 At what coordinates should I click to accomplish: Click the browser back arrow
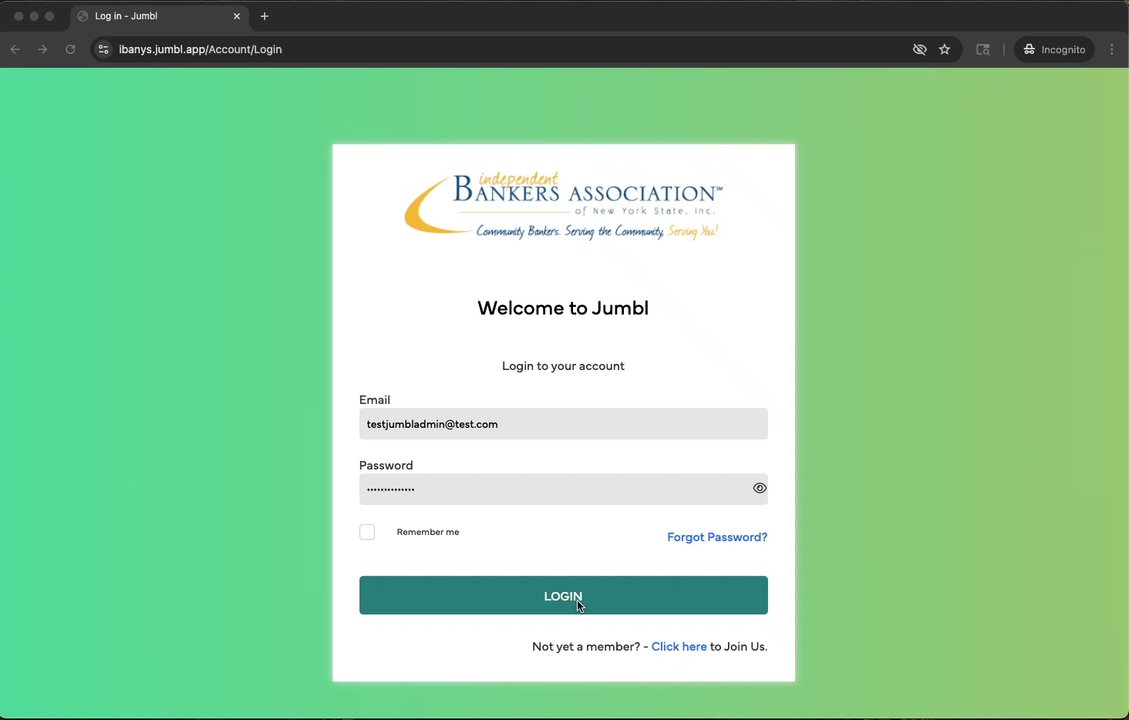point(15,50)
